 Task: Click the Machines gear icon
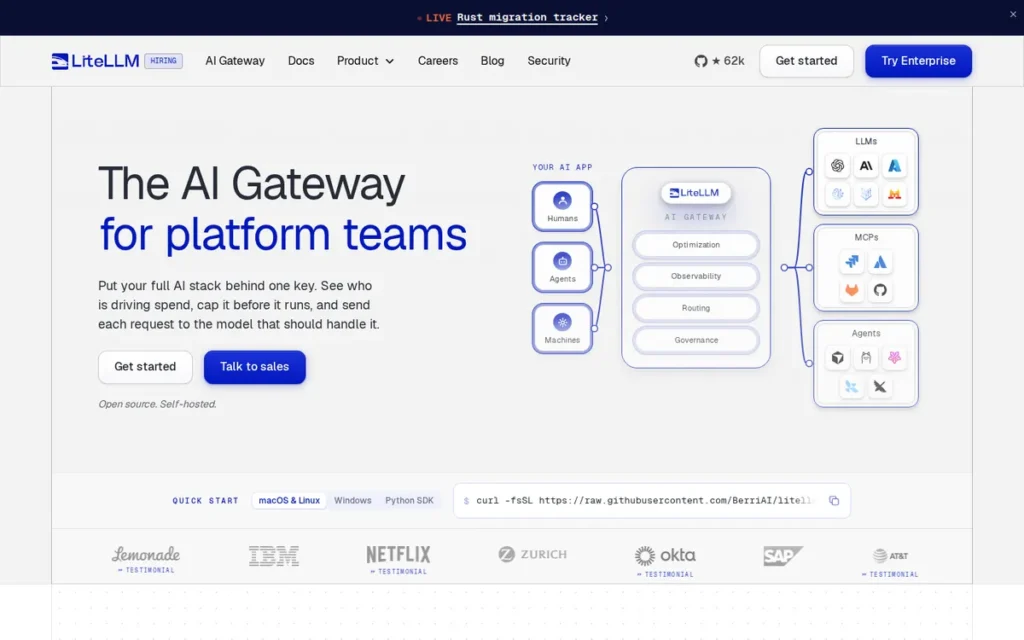pos(562,322)
